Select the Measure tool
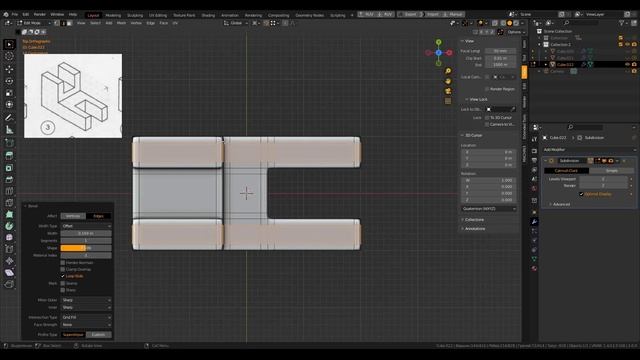 (9, 130)
